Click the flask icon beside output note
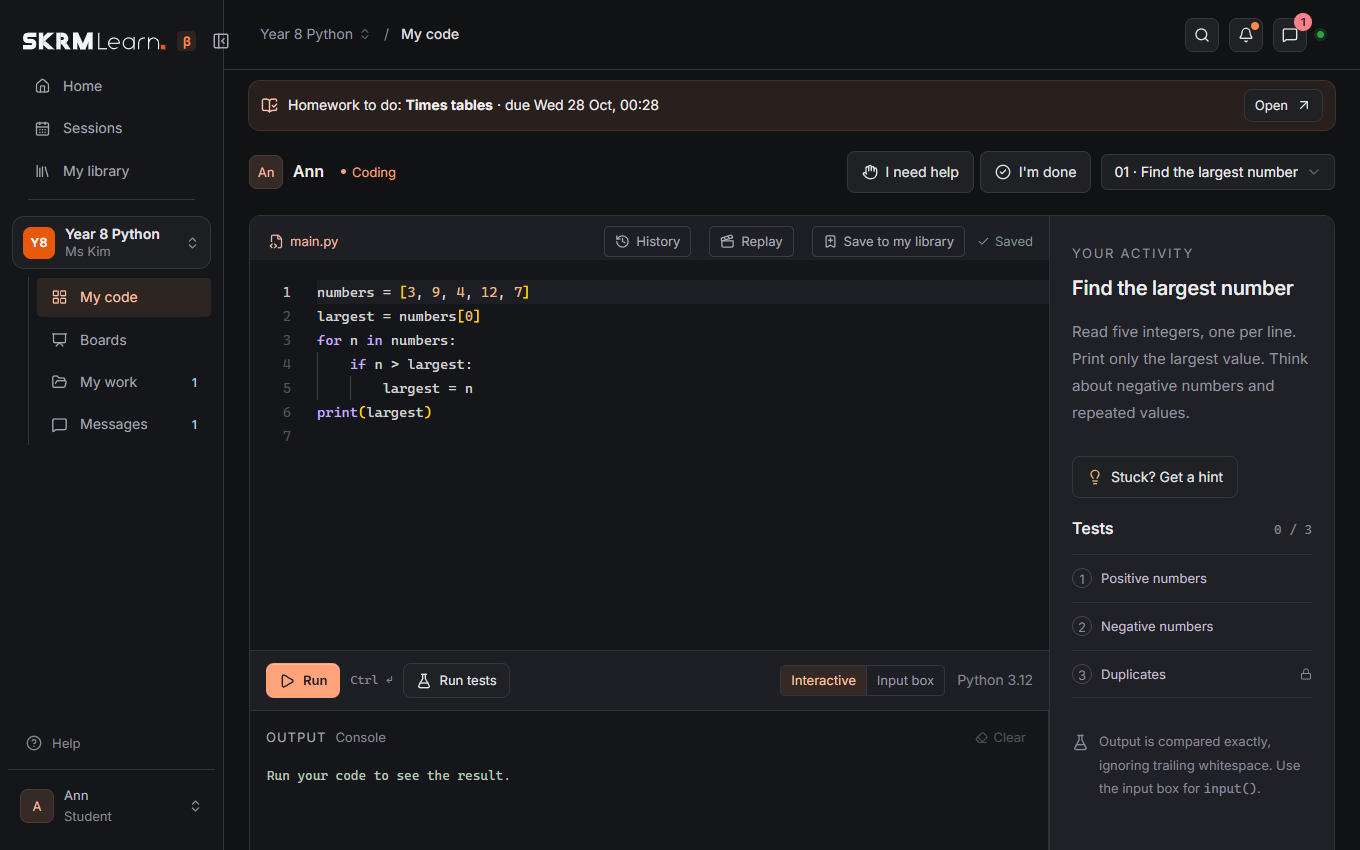This screenshot has height=850, width=1360. [1080, 742]
